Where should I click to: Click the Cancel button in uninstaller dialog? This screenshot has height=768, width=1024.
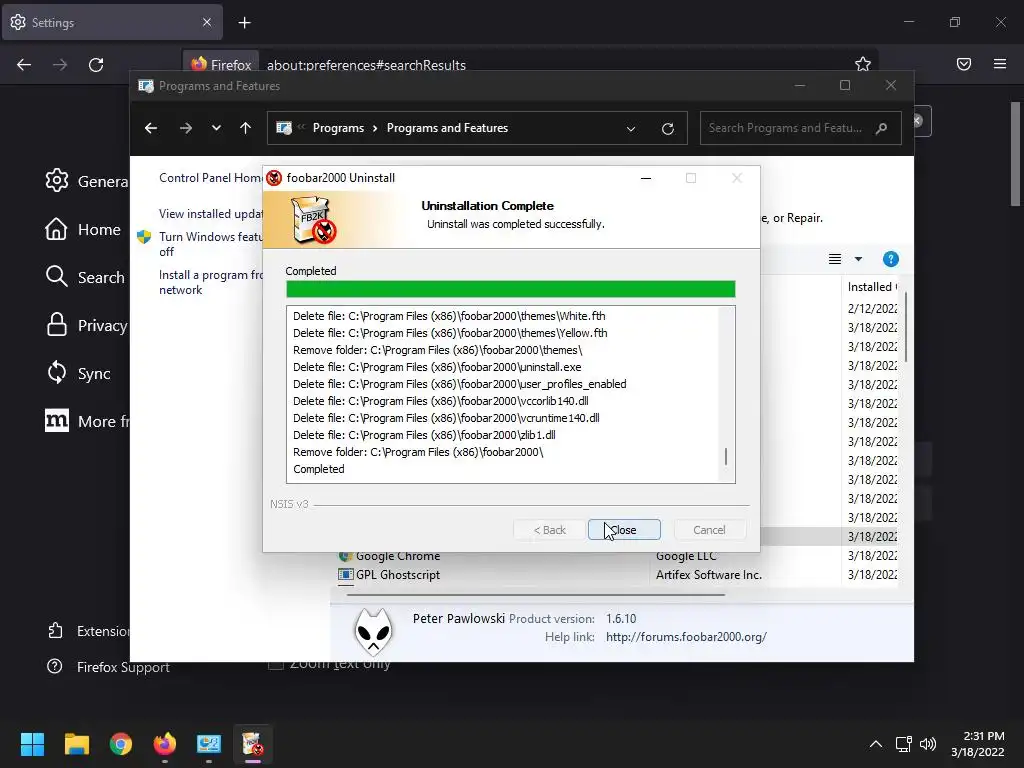709,530
